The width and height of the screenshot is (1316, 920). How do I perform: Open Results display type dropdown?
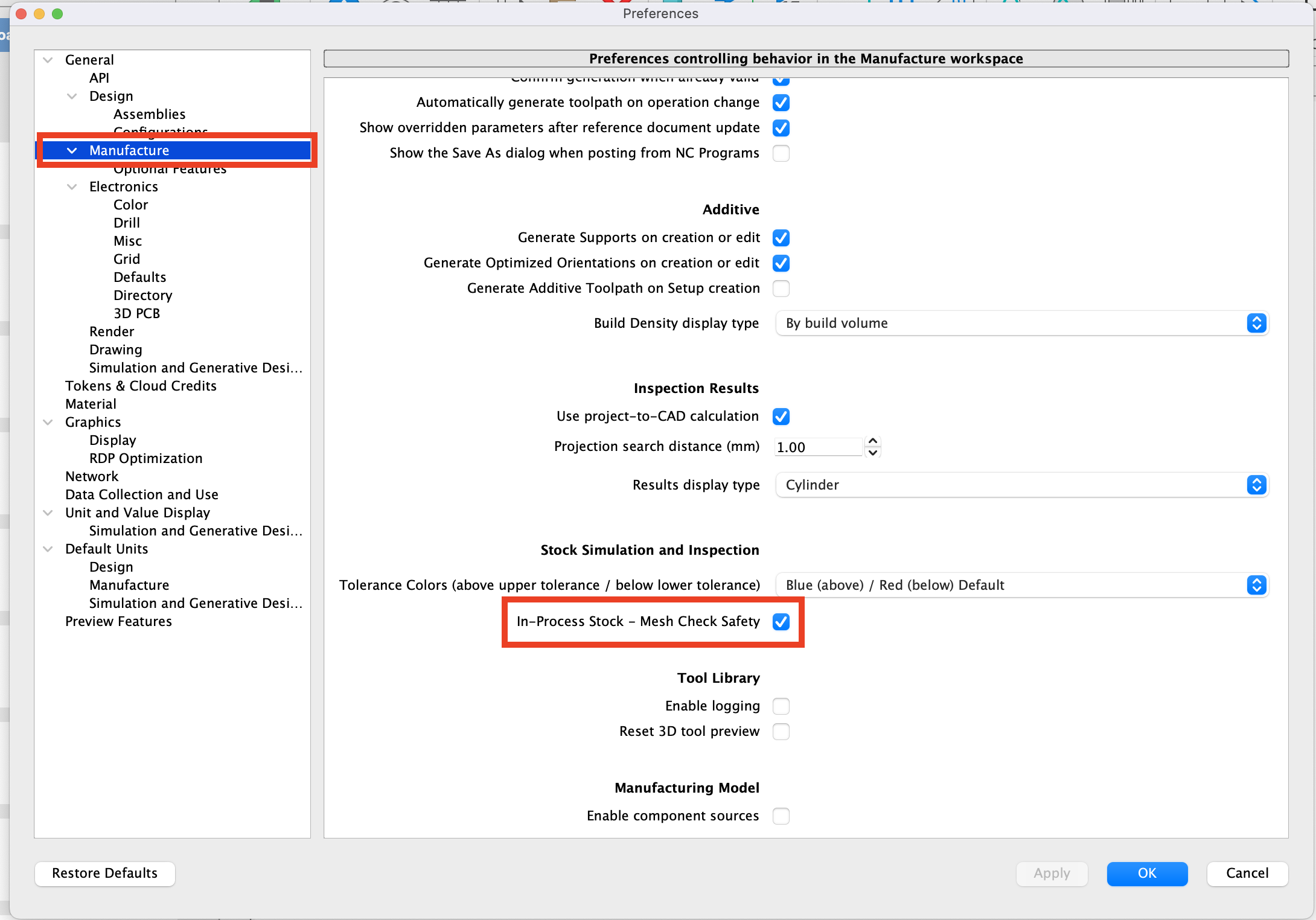pos(1021,485)
